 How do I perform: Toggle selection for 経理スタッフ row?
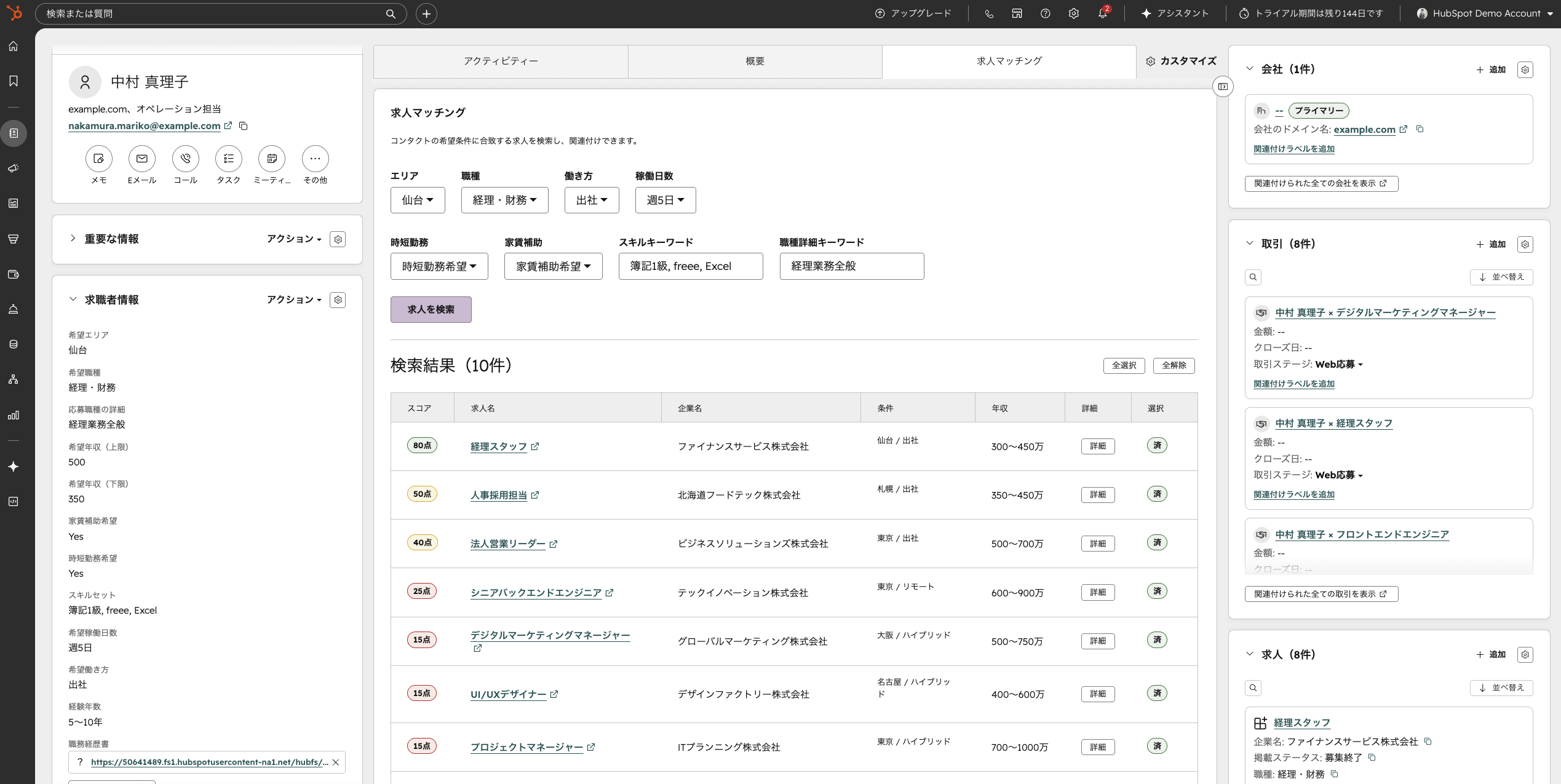pos(1157,446)
